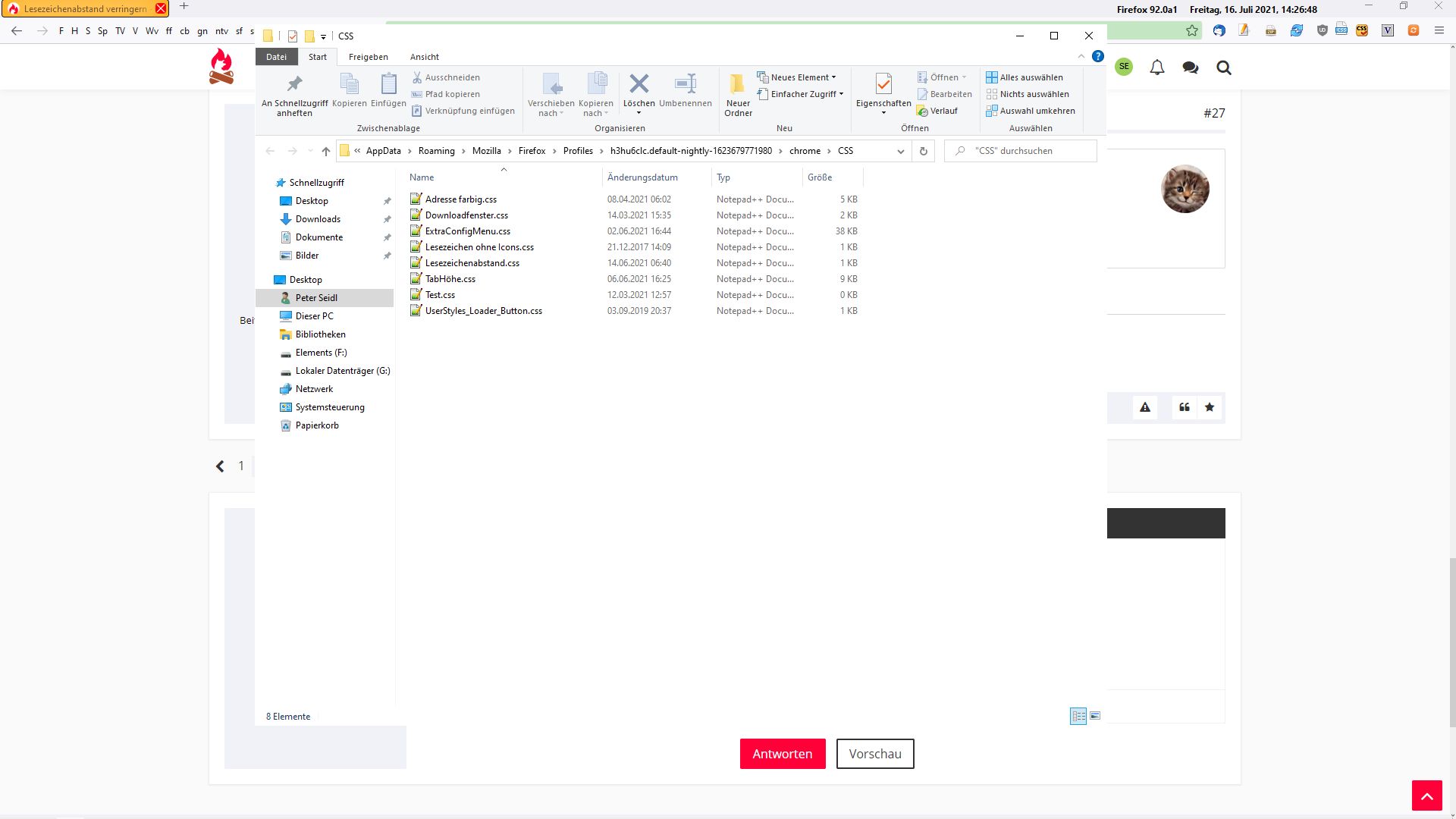Click the Einfügen paste icon
This screenshot has height=819, width=1456.
click(x=388, y=83)
